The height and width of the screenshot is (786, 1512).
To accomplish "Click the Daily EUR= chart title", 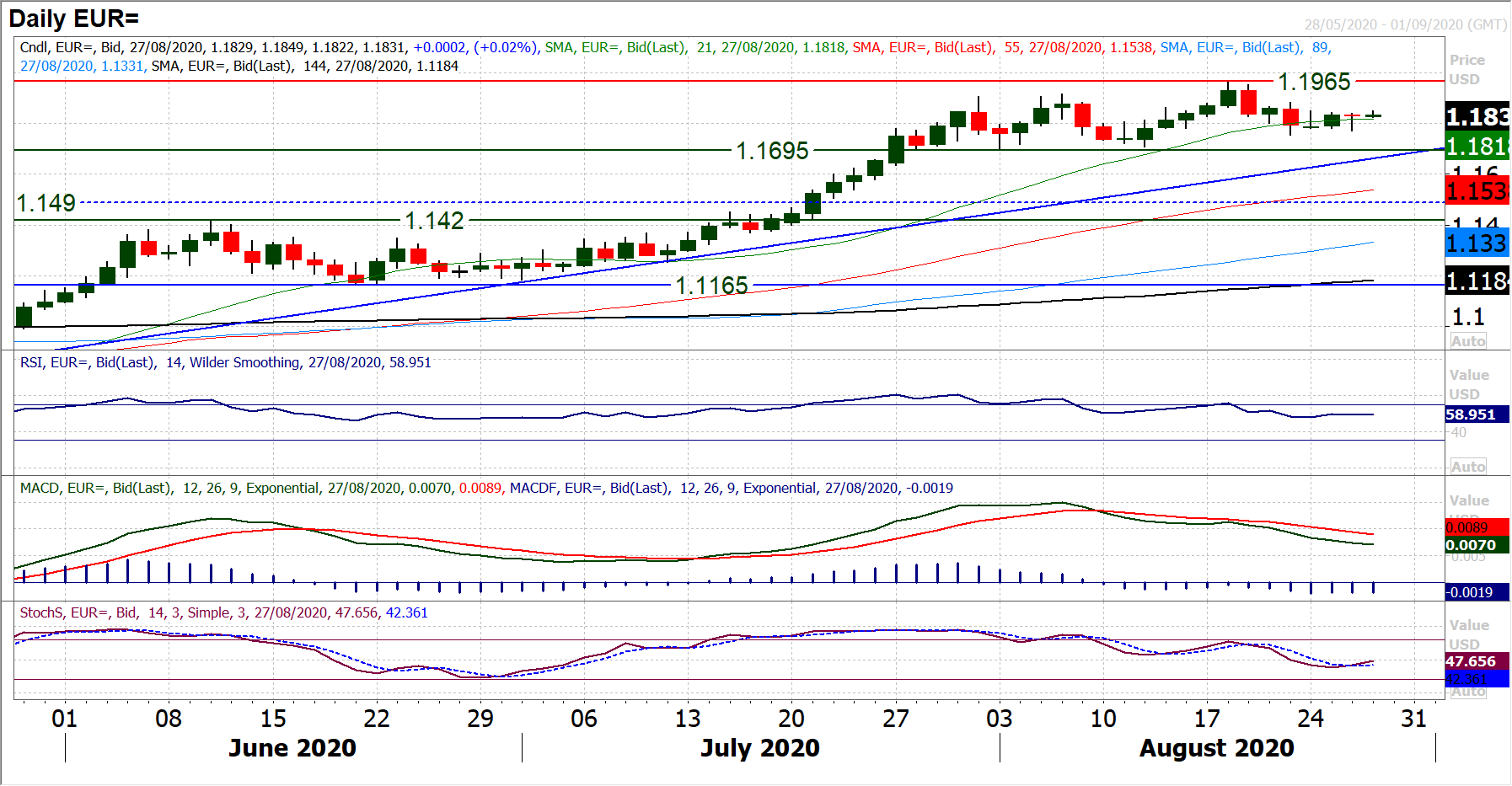I will click(x=74, y=19).
